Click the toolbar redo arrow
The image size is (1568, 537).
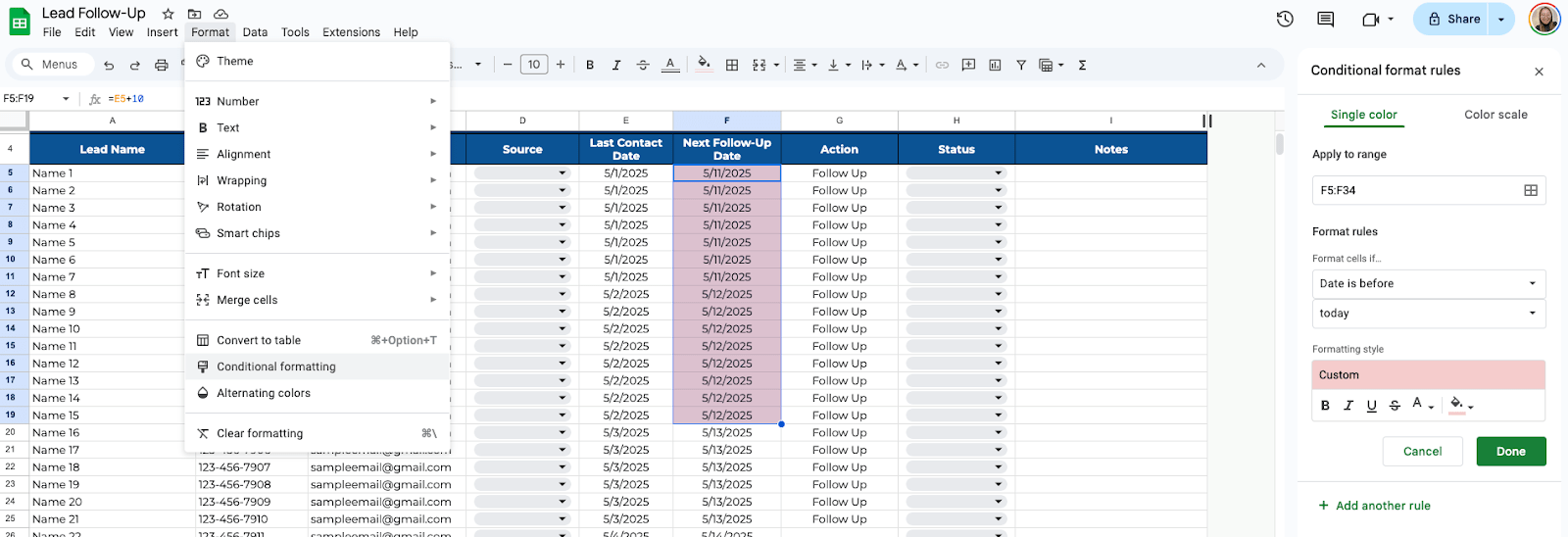pyautogui.click(x=135, y=65)
